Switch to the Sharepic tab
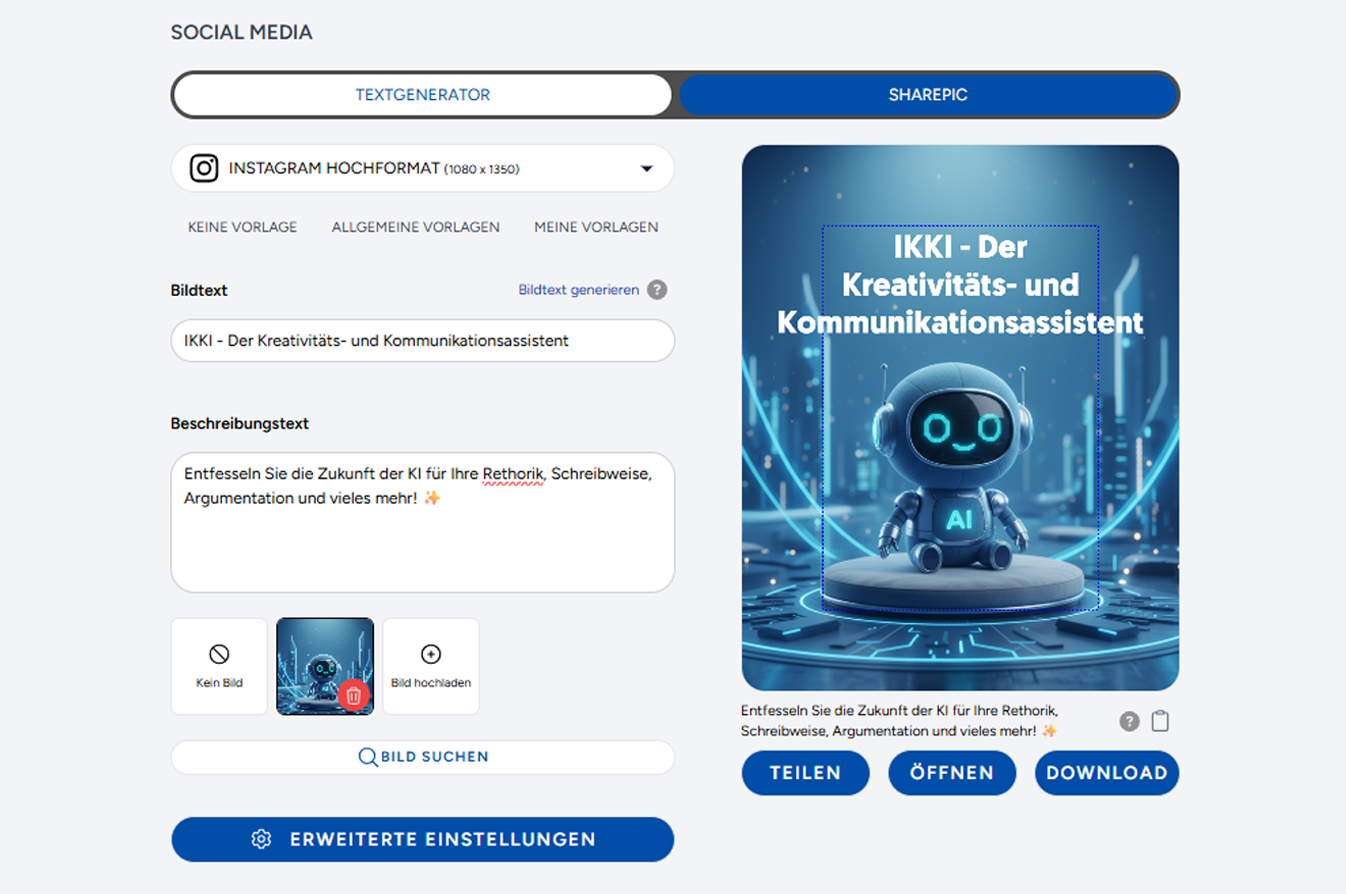The image size is (1346, 894). 927,95
